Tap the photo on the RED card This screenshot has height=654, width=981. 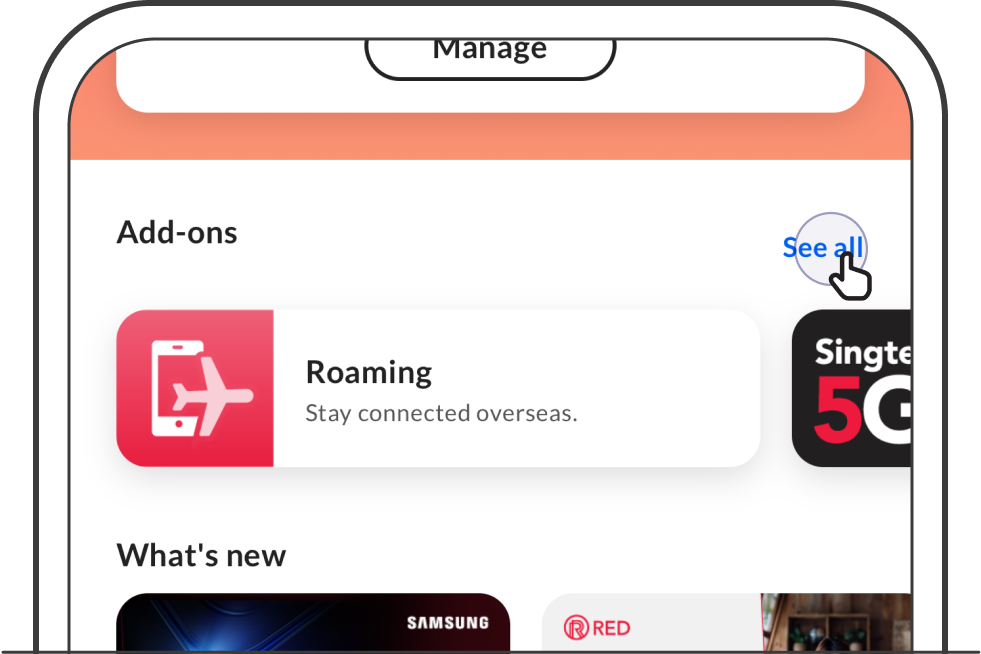(x=836, y=624)
